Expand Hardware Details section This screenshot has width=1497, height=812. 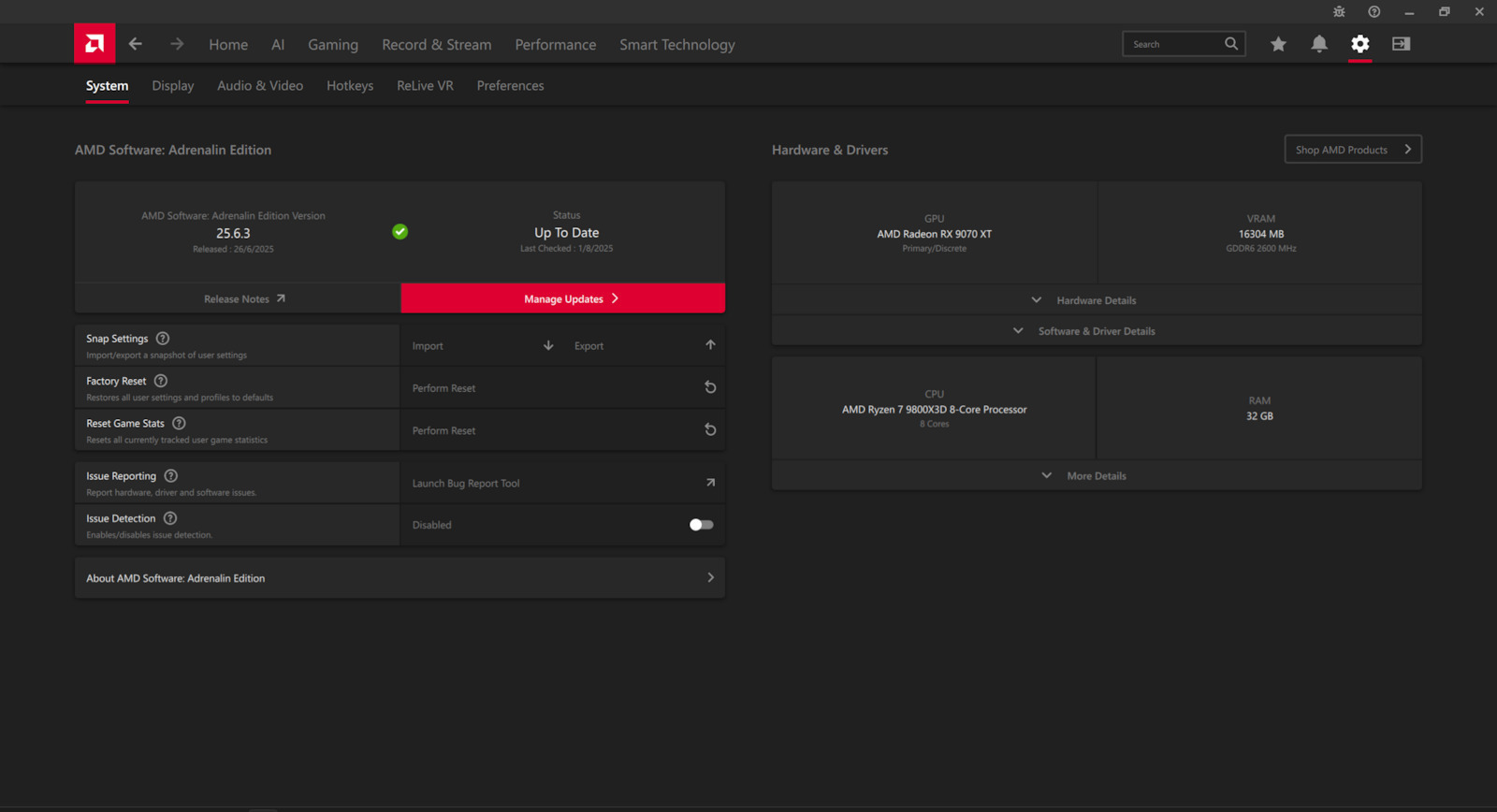[1097, 300]
